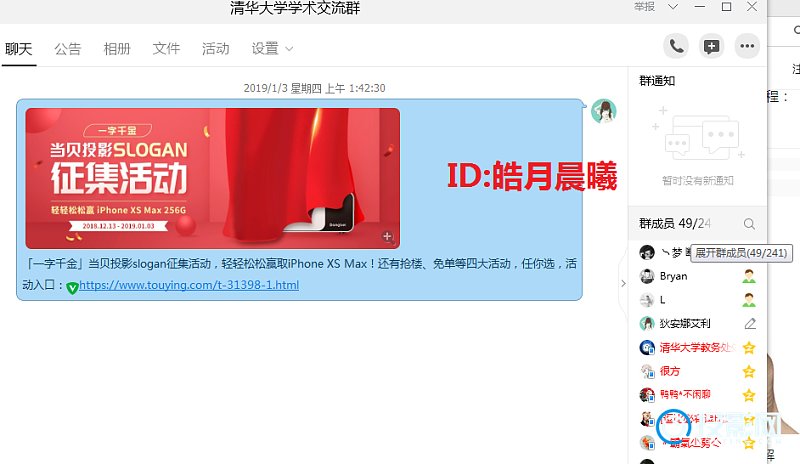Click the star icon beside 很方
This screenshot has height=464, width=800.
coord(748,371)
